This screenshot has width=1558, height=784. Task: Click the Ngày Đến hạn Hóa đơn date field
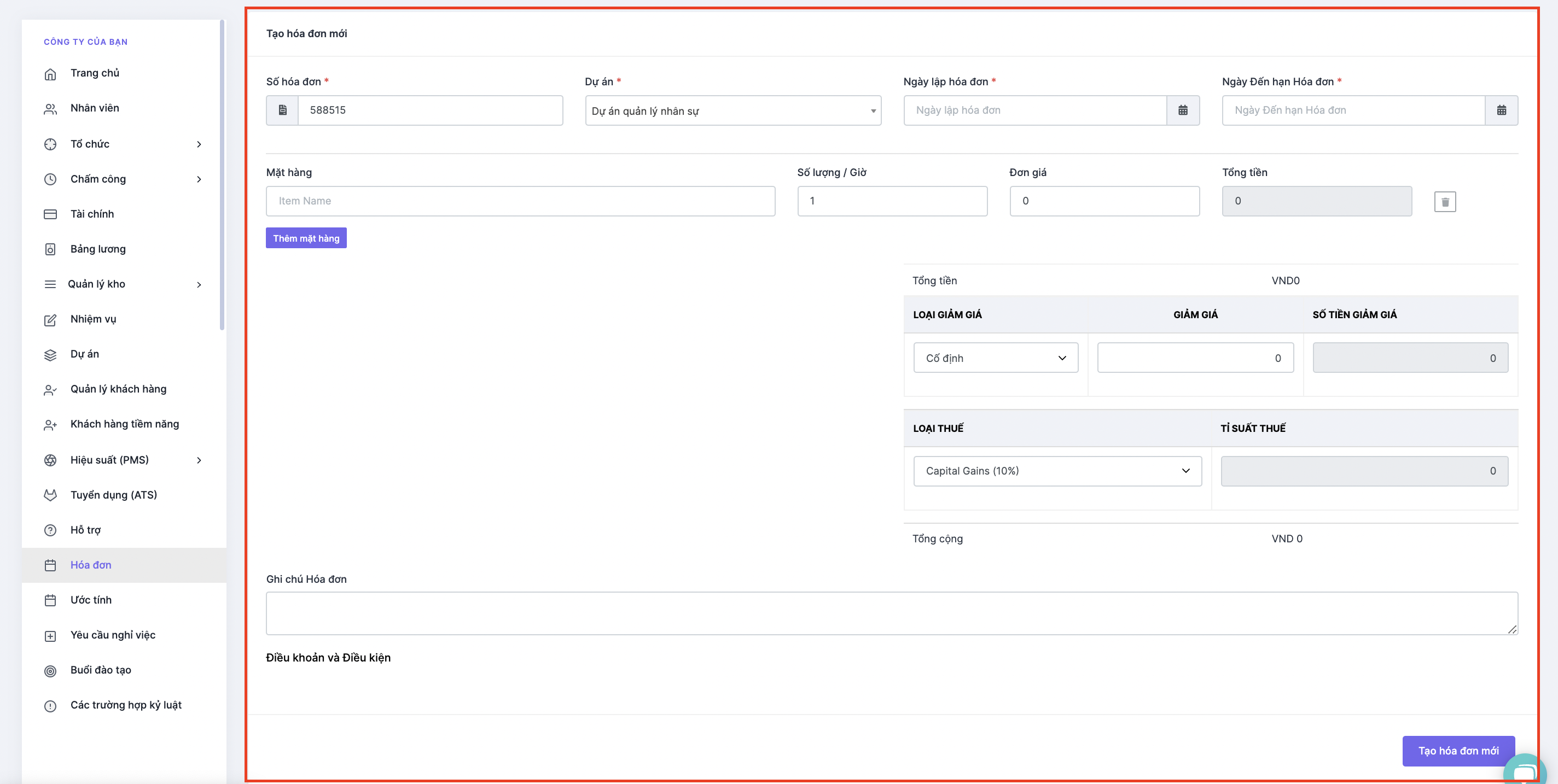pos(1353,110)
